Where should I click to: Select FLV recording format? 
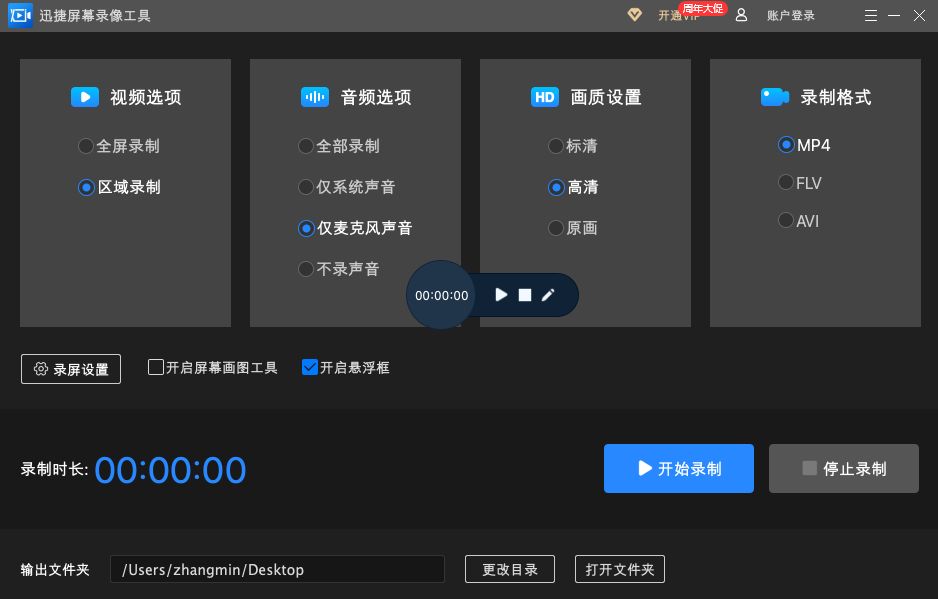pyautogui.click(x=786, y=183)
